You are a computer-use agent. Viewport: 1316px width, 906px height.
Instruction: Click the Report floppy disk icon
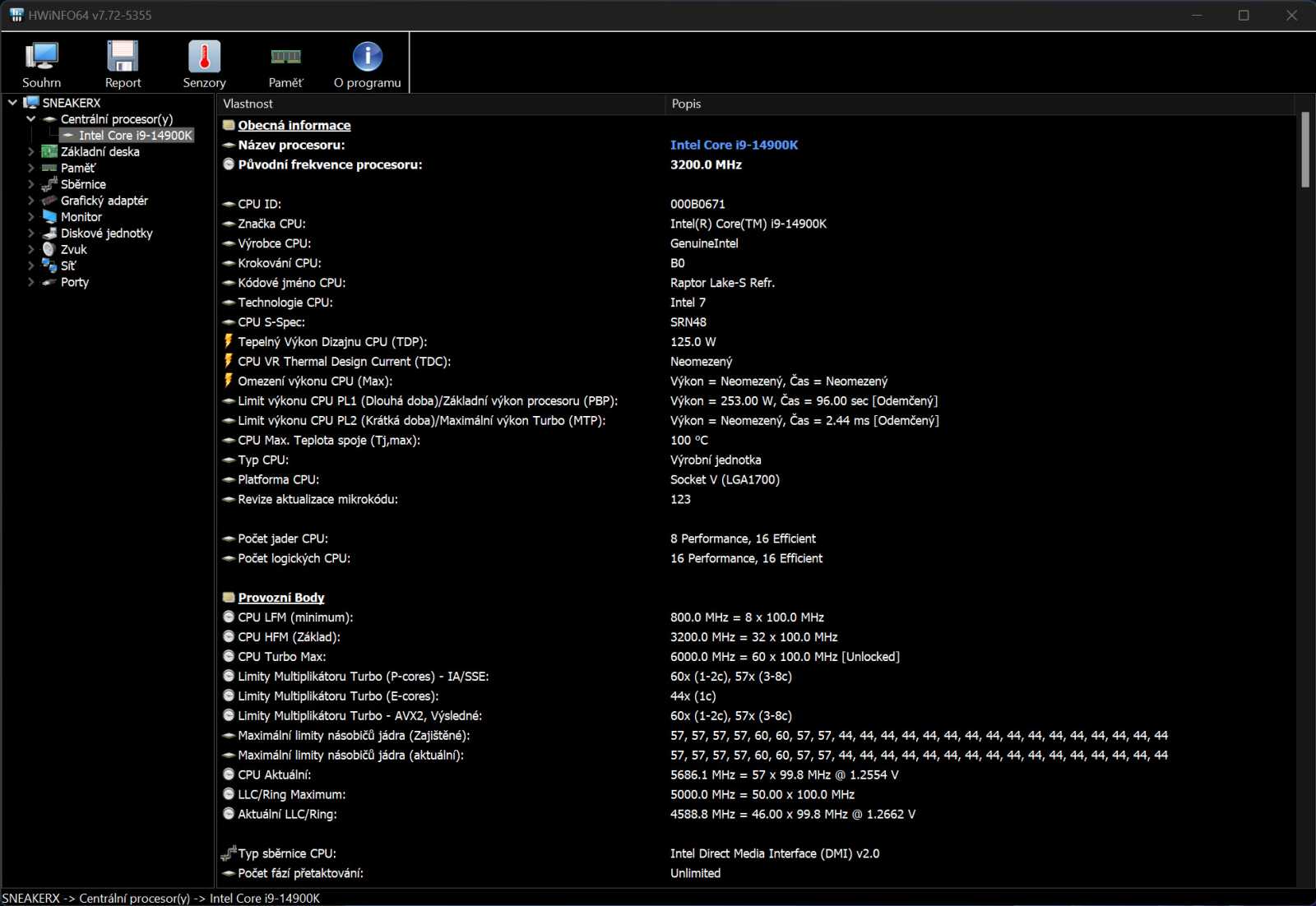pyautogui.click(x=123, y=57)
